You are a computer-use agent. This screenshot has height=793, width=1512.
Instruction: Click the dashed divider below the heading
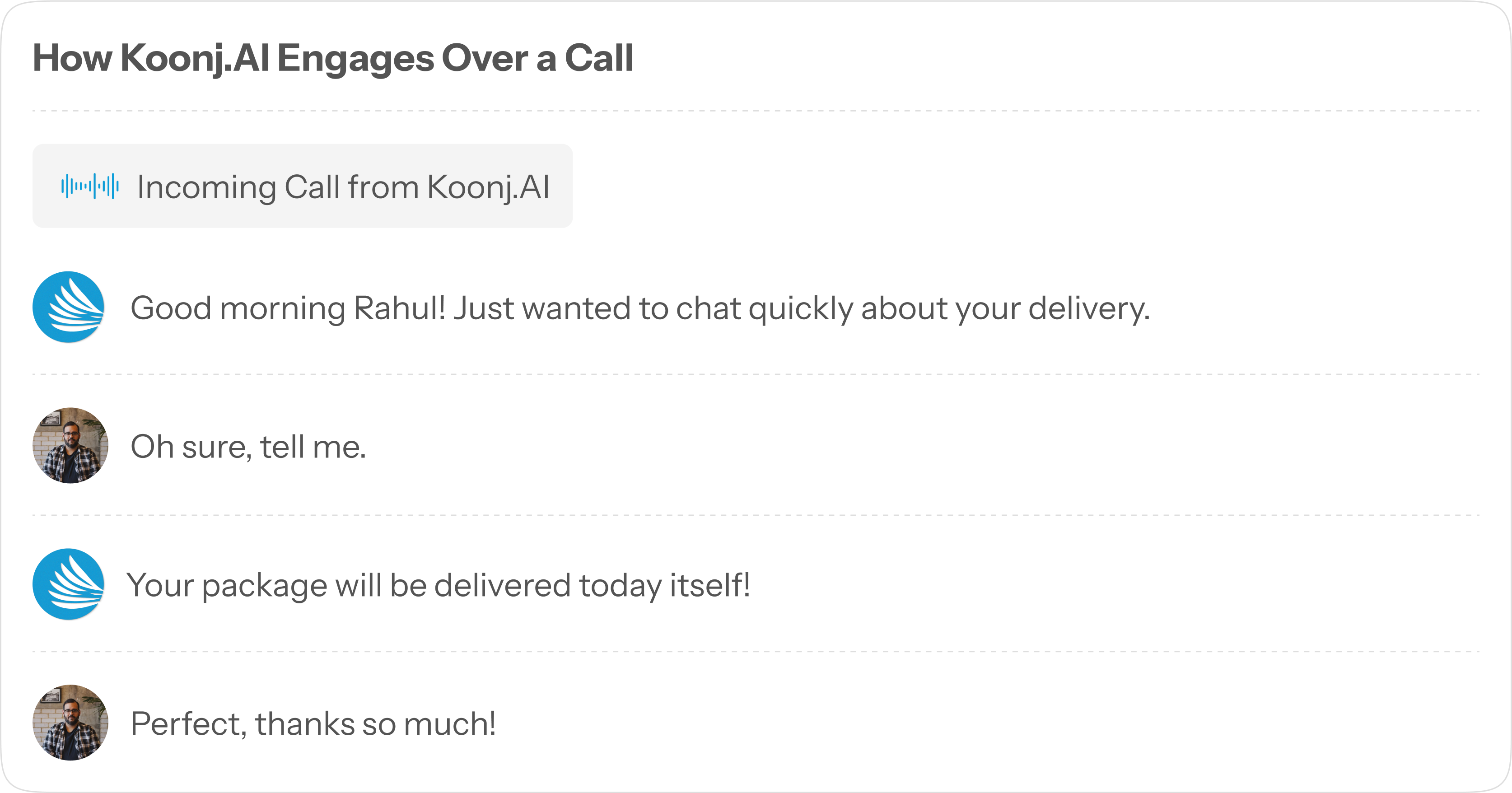756,110
